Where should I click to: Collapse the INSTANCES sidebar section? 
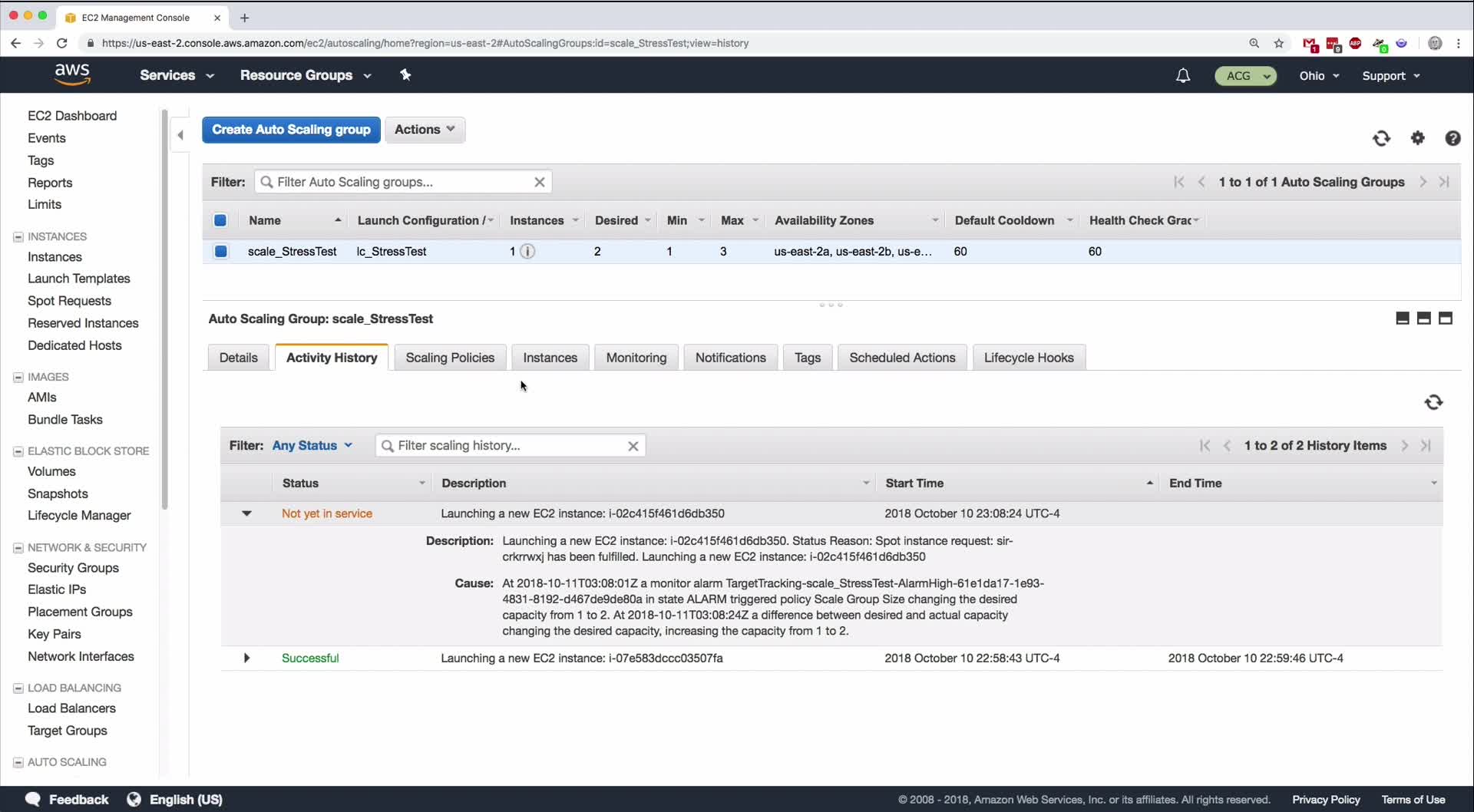(18, 237)
